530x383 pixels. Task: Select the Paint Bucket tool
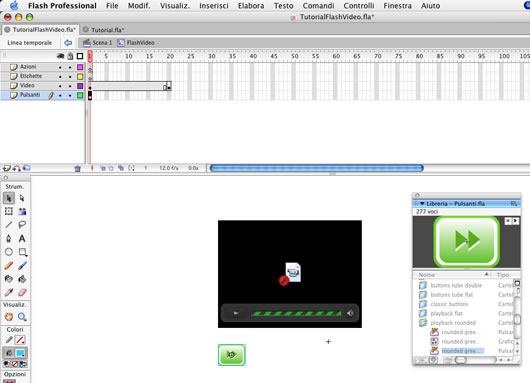pyautogui.click(x=22, y=279)
